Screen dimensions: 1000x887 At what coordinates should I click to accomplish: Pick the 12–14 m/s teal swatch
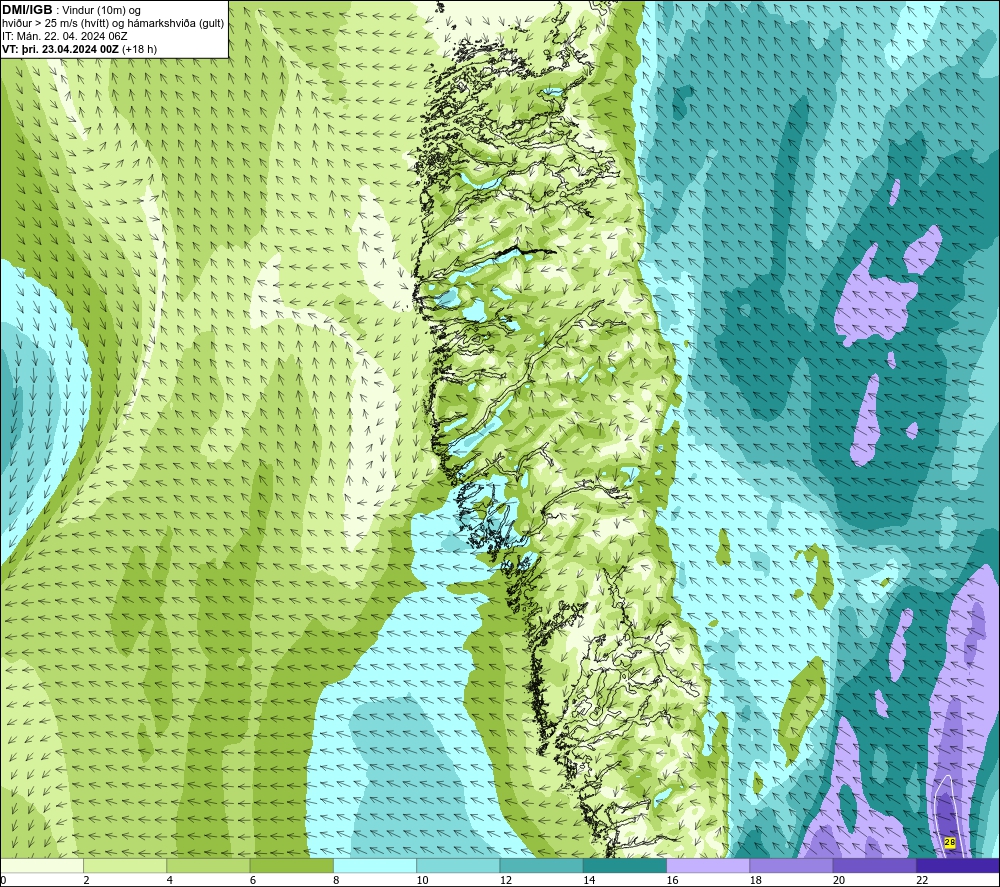click(x=541, y=866)
